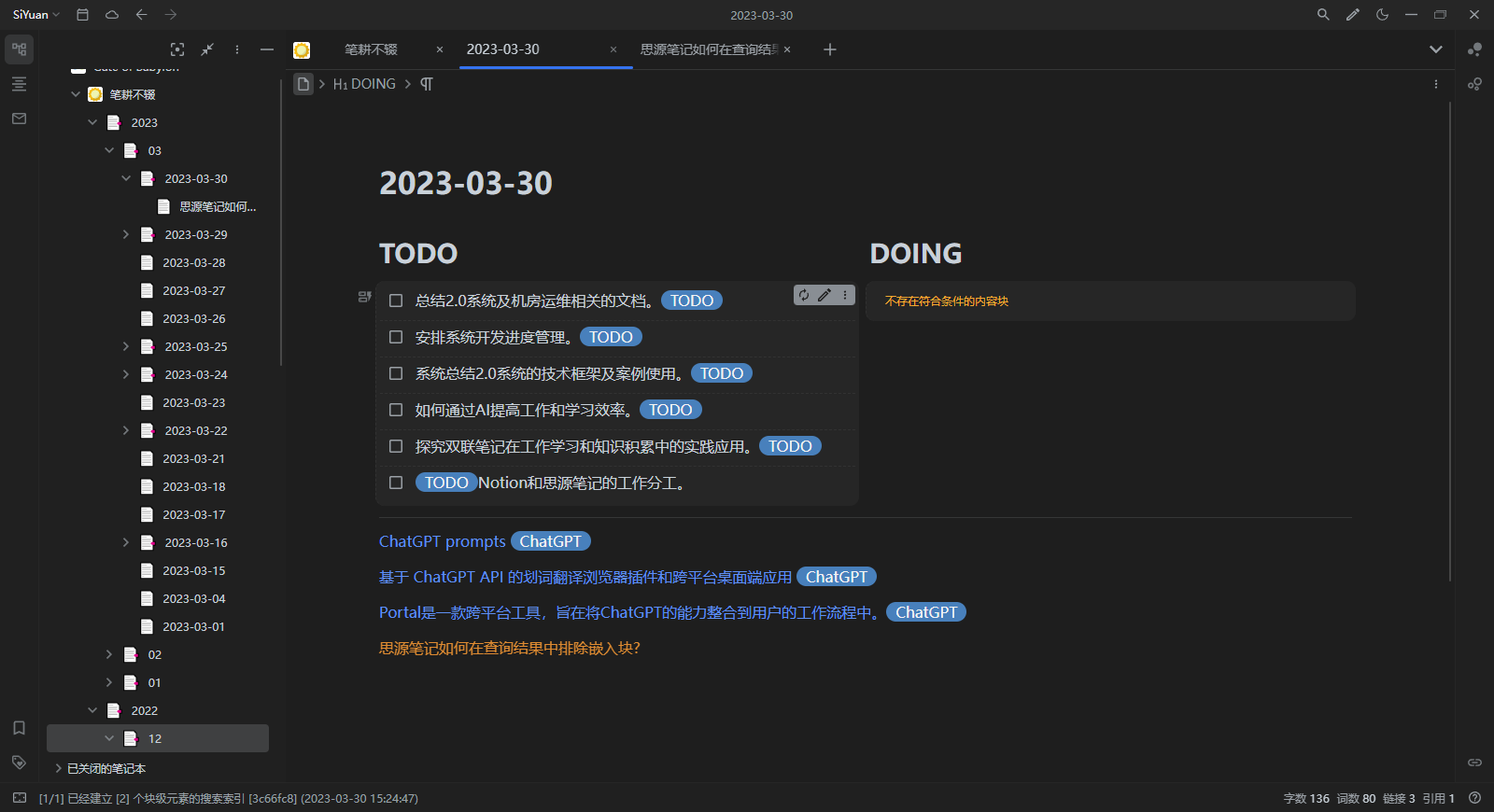
Task: Check the 系统总结2.0系统的技术框架 task
Action: point(396,373)
